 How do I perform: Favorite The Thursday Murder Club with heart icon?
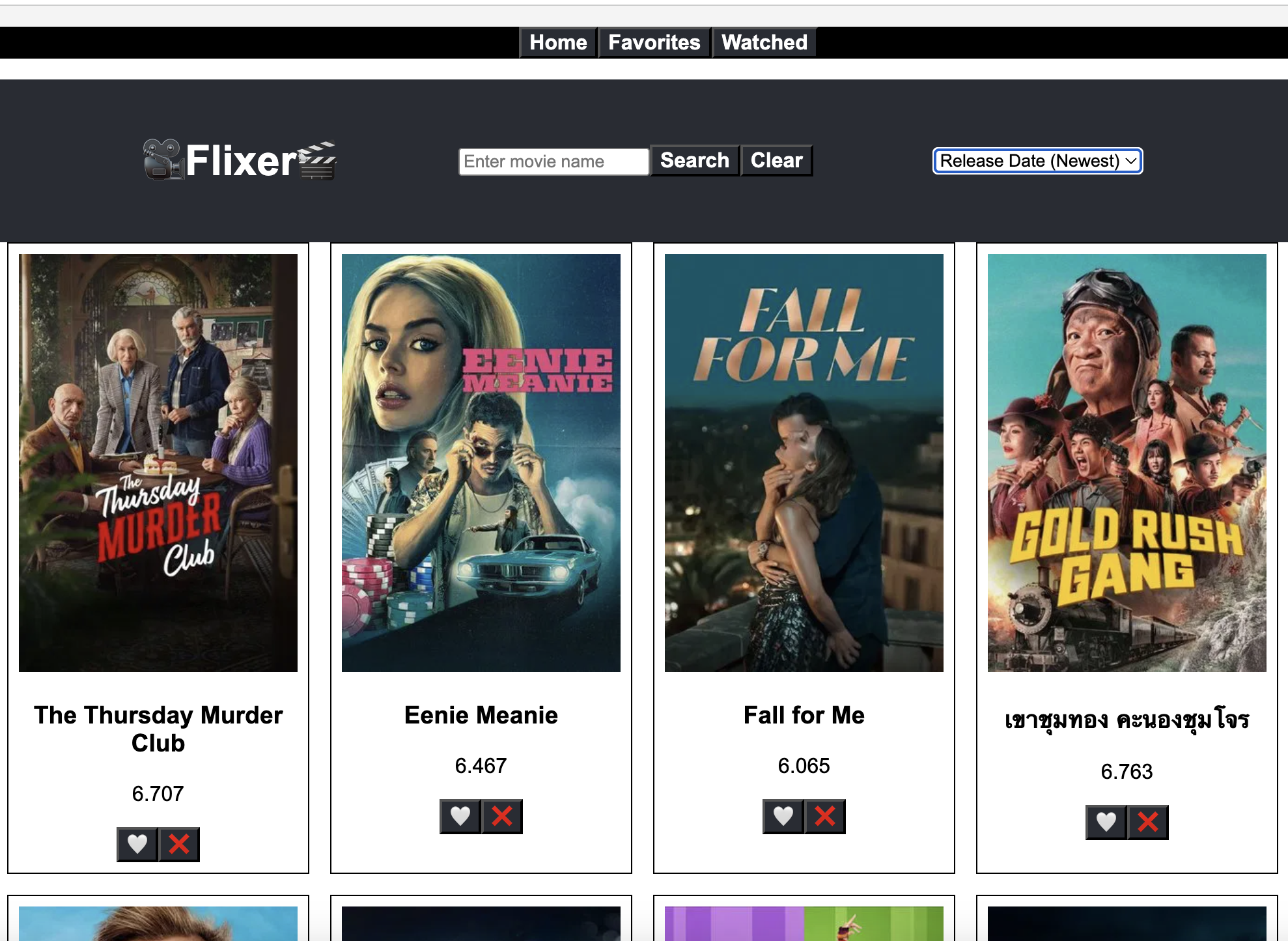pos(137,844)
